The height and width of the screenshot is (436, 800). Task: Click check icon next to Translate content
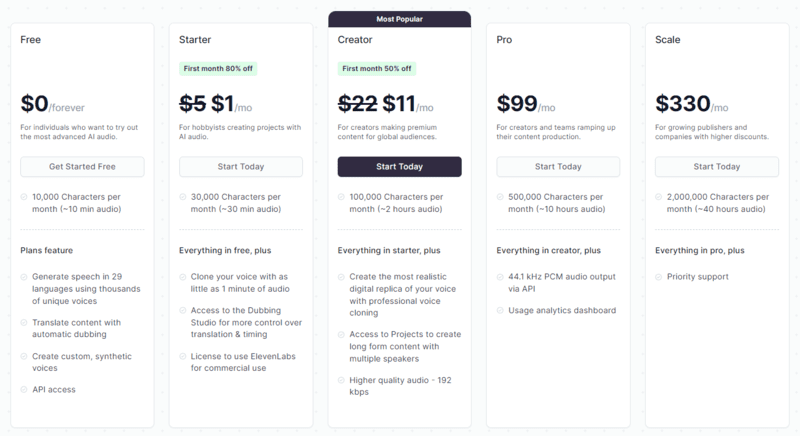click(24, 323)
